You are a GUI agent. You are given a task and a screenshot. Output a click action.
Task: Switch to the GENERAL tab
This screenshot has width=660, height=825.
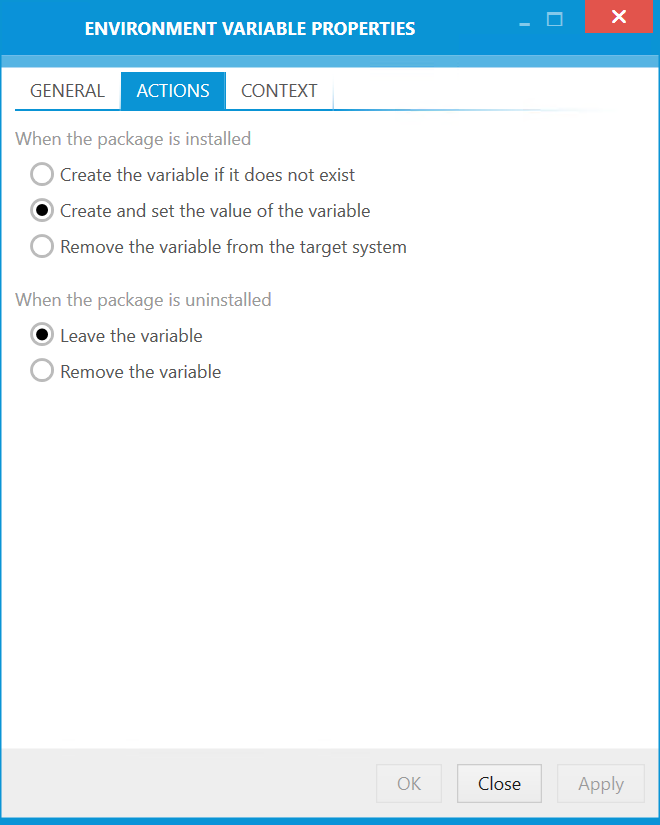(67, 91)
